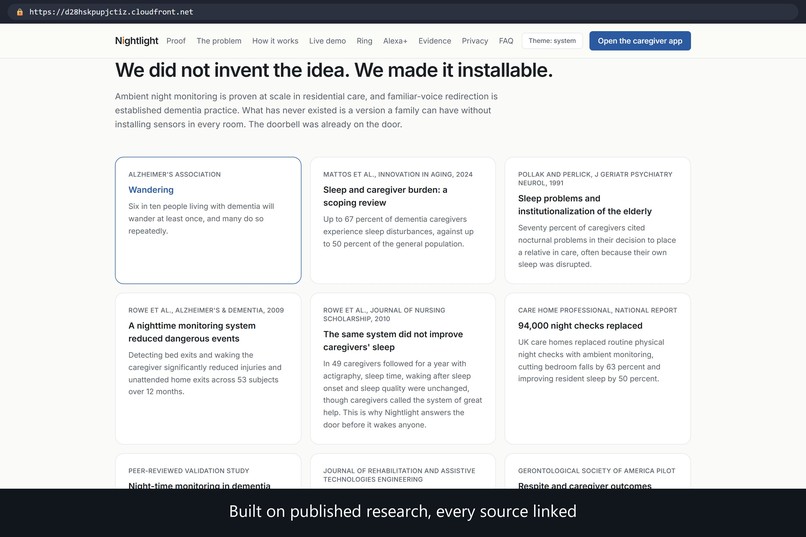Viewport: 806px width, 537px height.
Task: Jump to The problem section
Action: 219,41
